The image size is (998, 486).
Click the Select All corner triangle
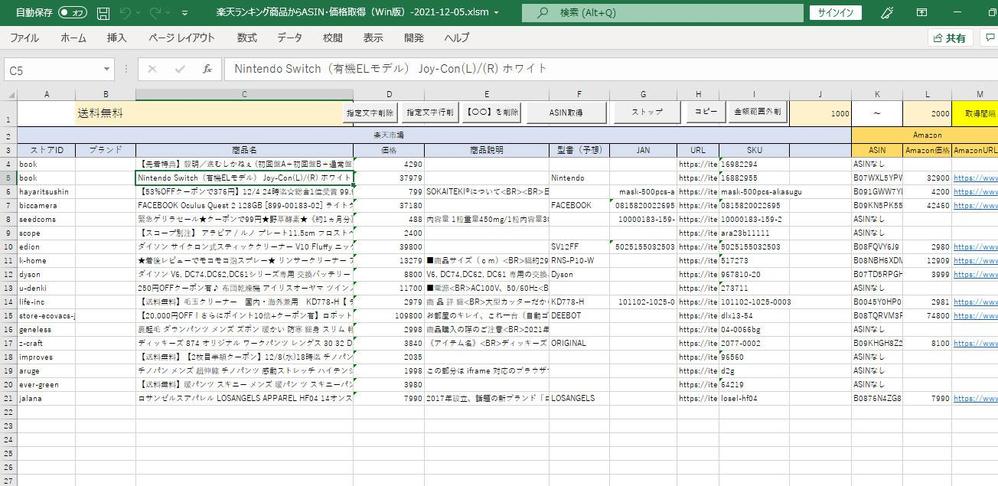coord(9,94)
